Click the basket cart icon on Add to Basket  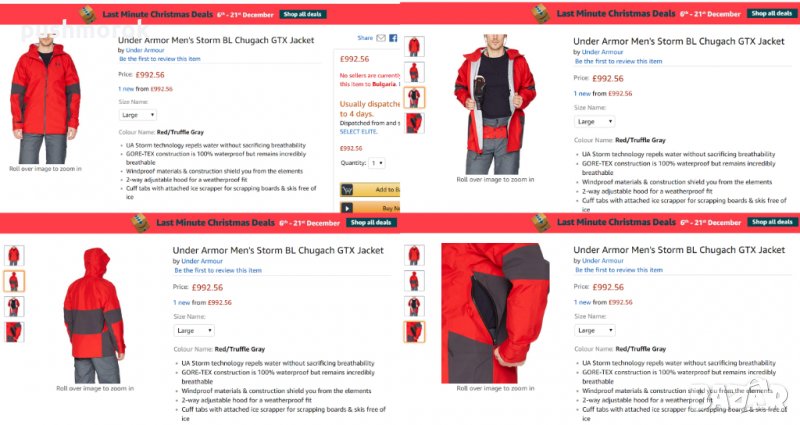(x=347, y=190)
